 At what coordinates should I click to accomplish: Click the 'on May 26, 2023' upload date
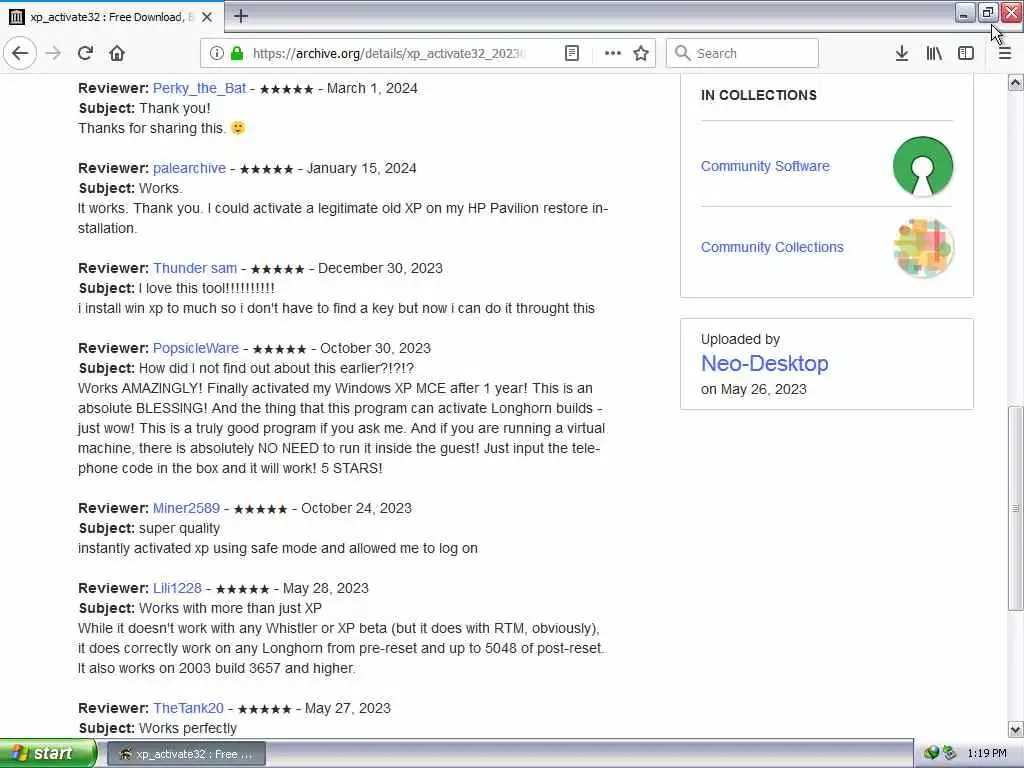754,389
